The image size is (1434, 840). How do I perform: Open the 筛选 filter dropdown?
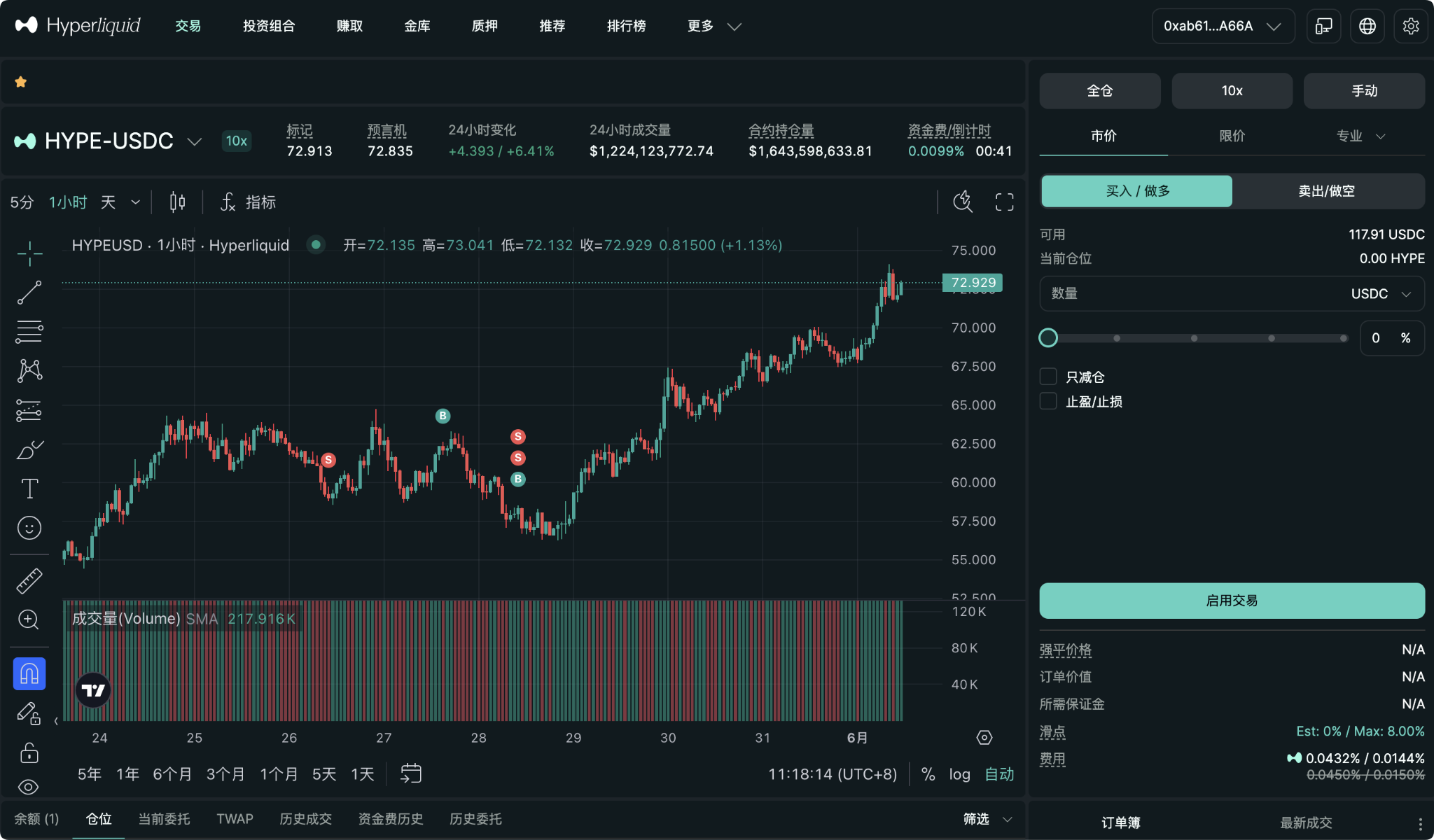[988, 819]
